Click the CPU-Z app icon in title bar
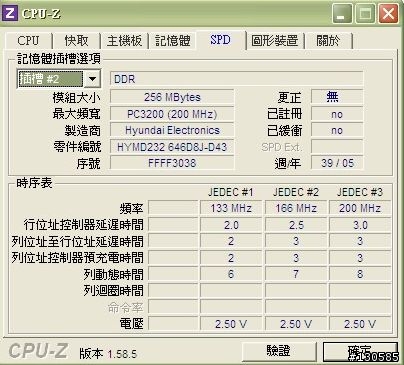Image resolution: width=404 pixels, height=365 pixels. click(x=10, y=13)
